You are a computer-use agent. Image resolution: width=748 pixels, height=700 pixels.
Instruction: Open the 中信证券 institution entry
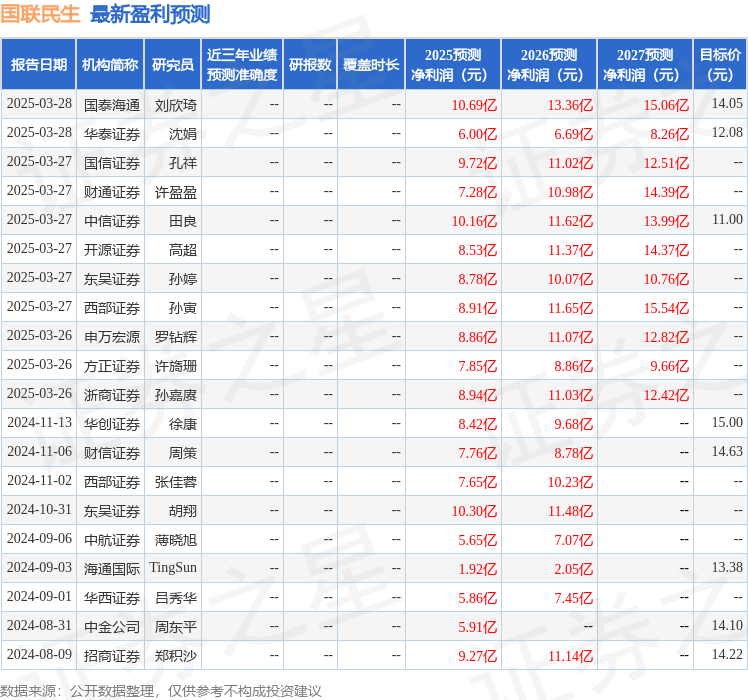tap(111, 221)
